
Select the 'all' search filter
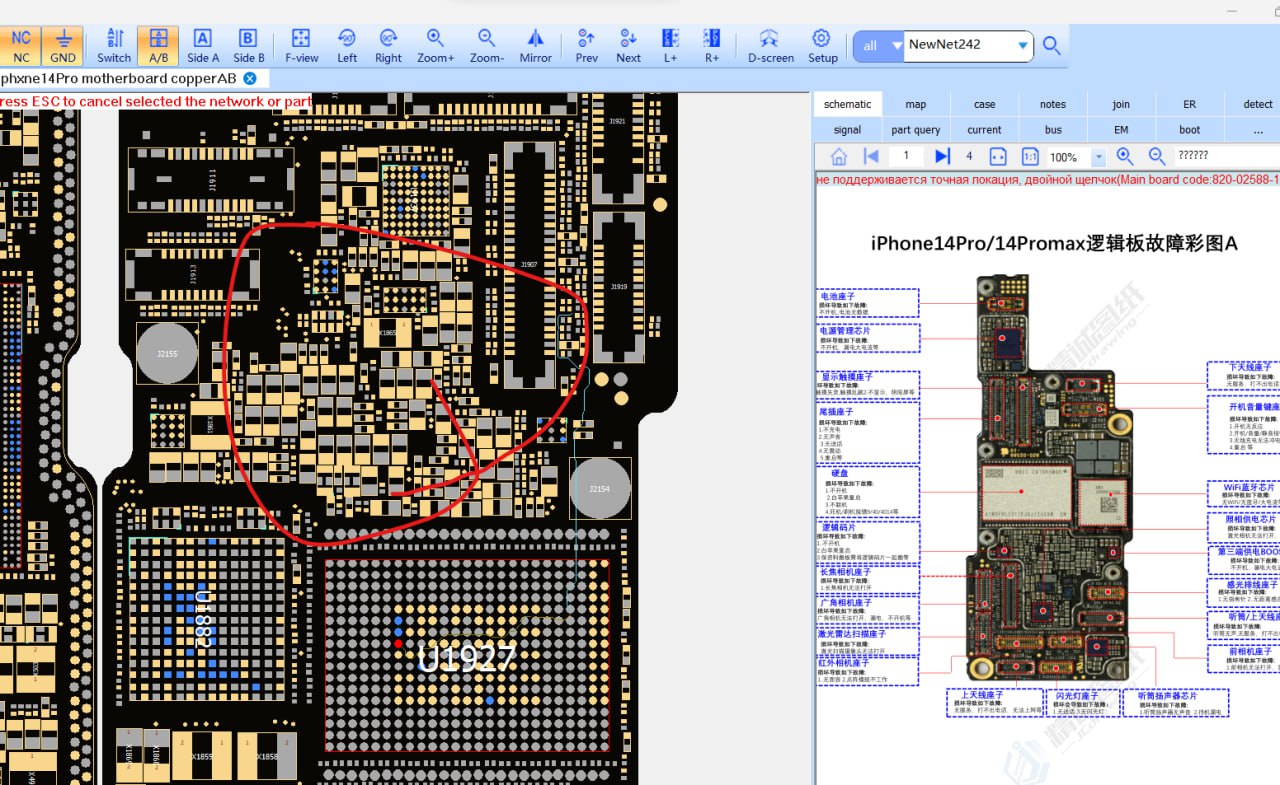click(x=877, y=46)
